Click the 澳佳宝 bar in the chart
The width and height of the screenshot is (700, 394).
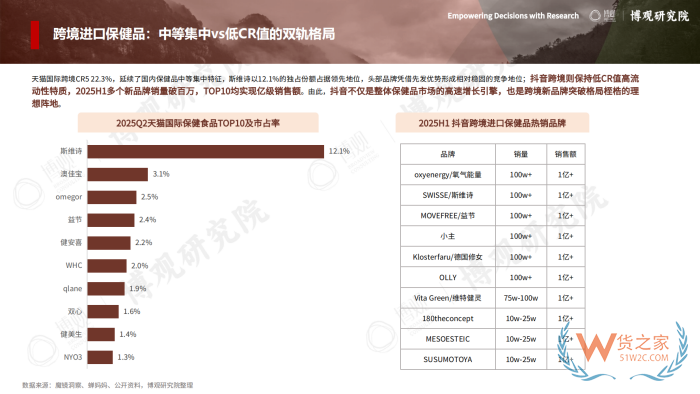coord(117,174)
